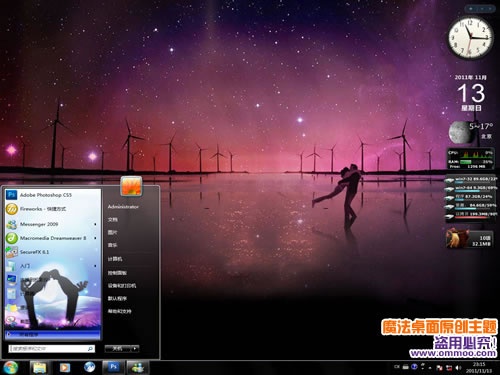
Task: Click the search magnifier icon
Action: [x=90, y=349]
